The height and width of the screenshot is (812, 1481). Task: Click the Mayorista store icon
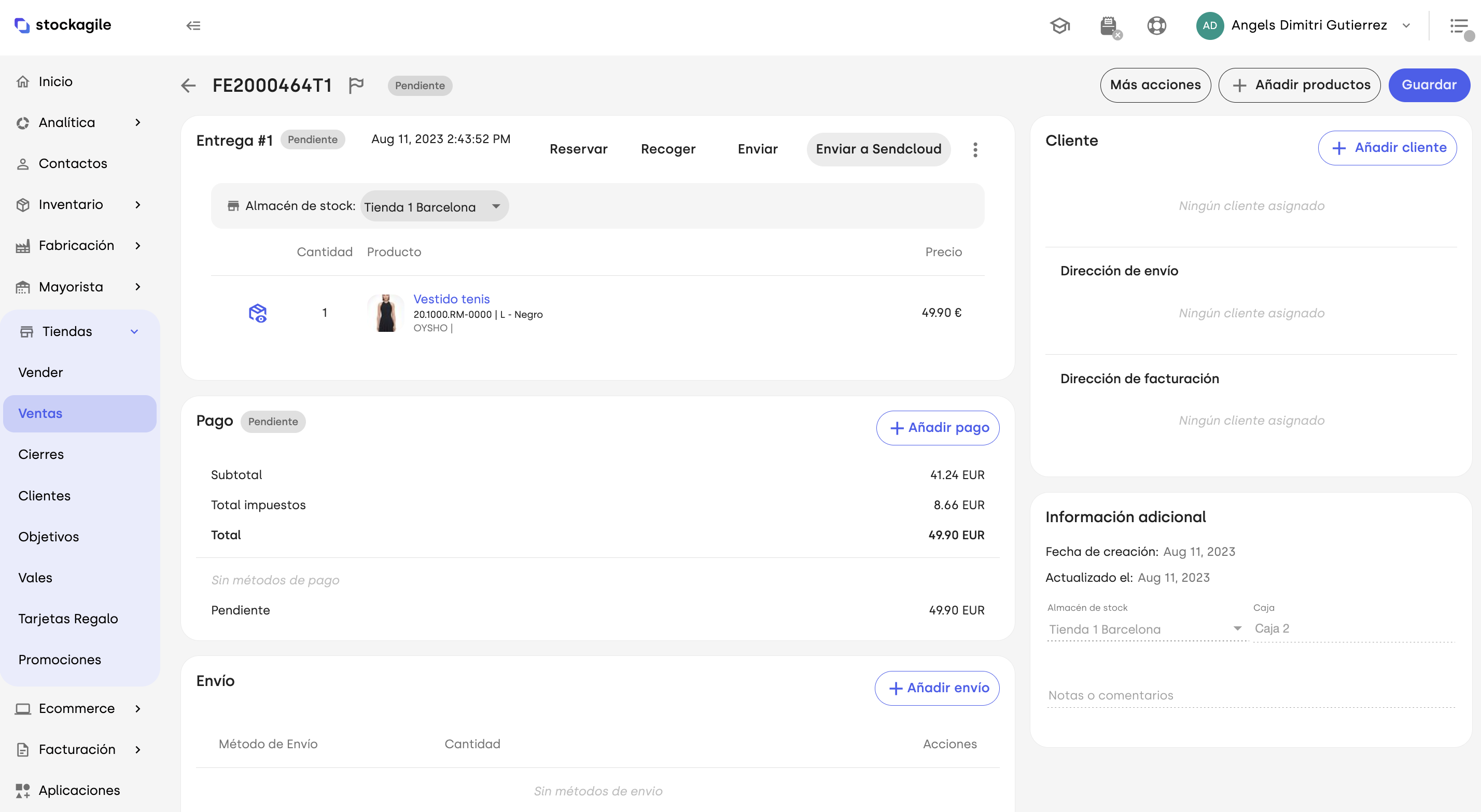coord(23,287)
